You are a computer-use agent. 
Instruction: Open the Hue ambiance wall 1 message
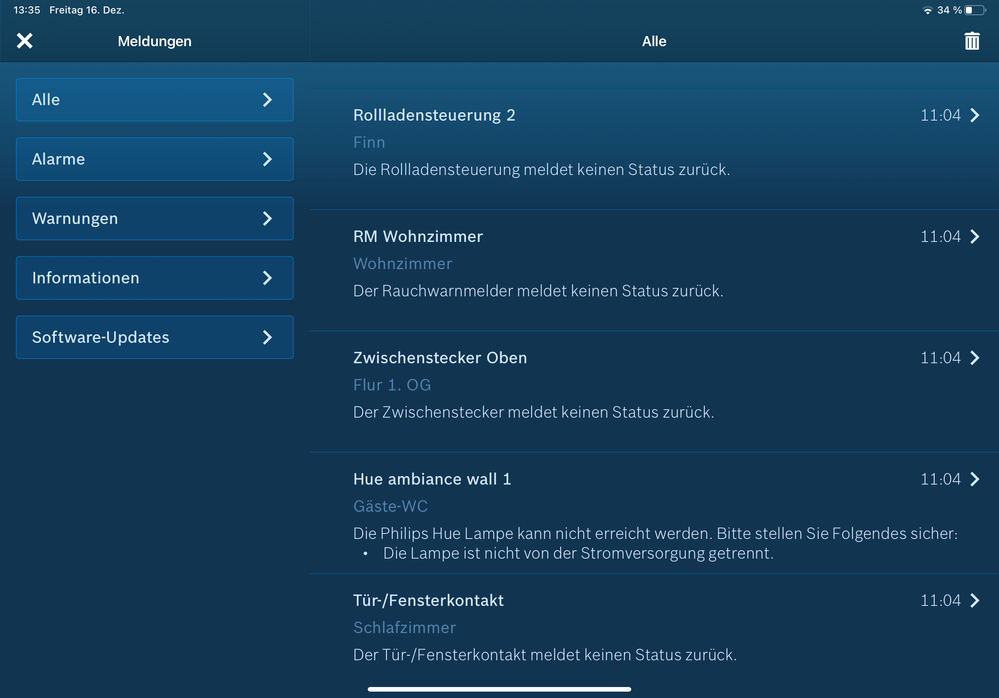[x=432, y=479]
